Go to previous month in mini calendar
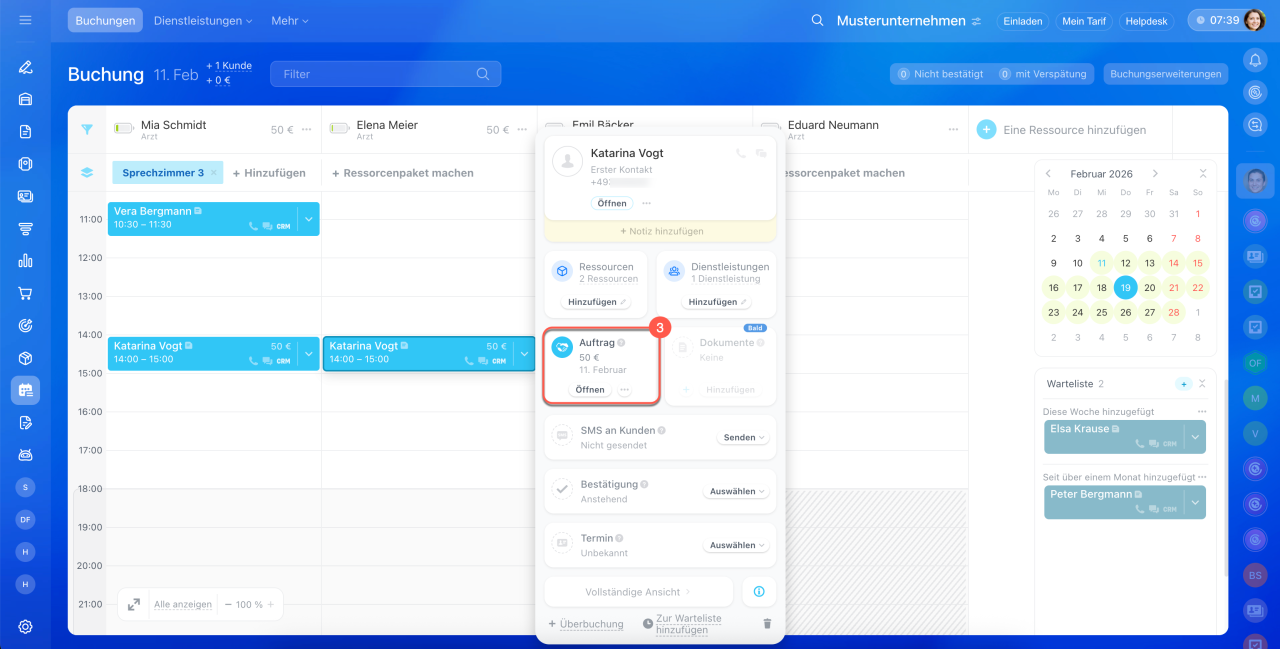1280x649 pixels. click(1049, 174)
